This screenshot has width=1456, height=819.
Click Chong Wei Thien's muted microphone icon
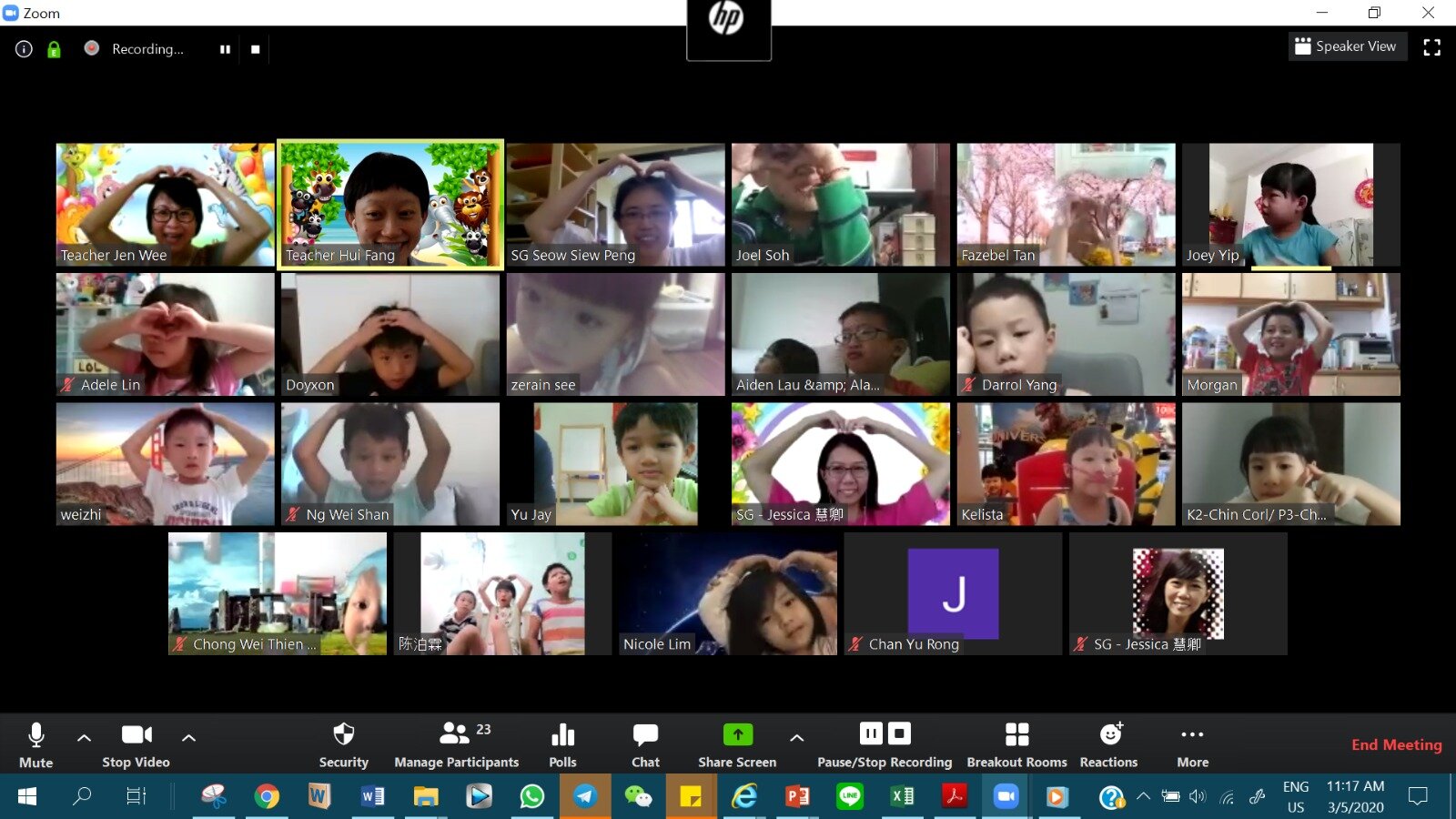[179, 644]
